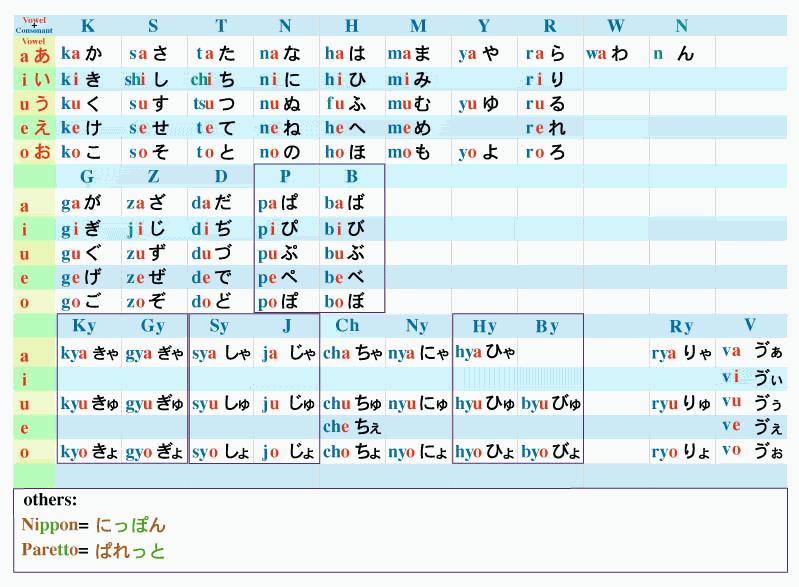Click the "Vowel + Consonant" corner header
The height and width of the screenshot is (587, 799).
tap(34, 26)
